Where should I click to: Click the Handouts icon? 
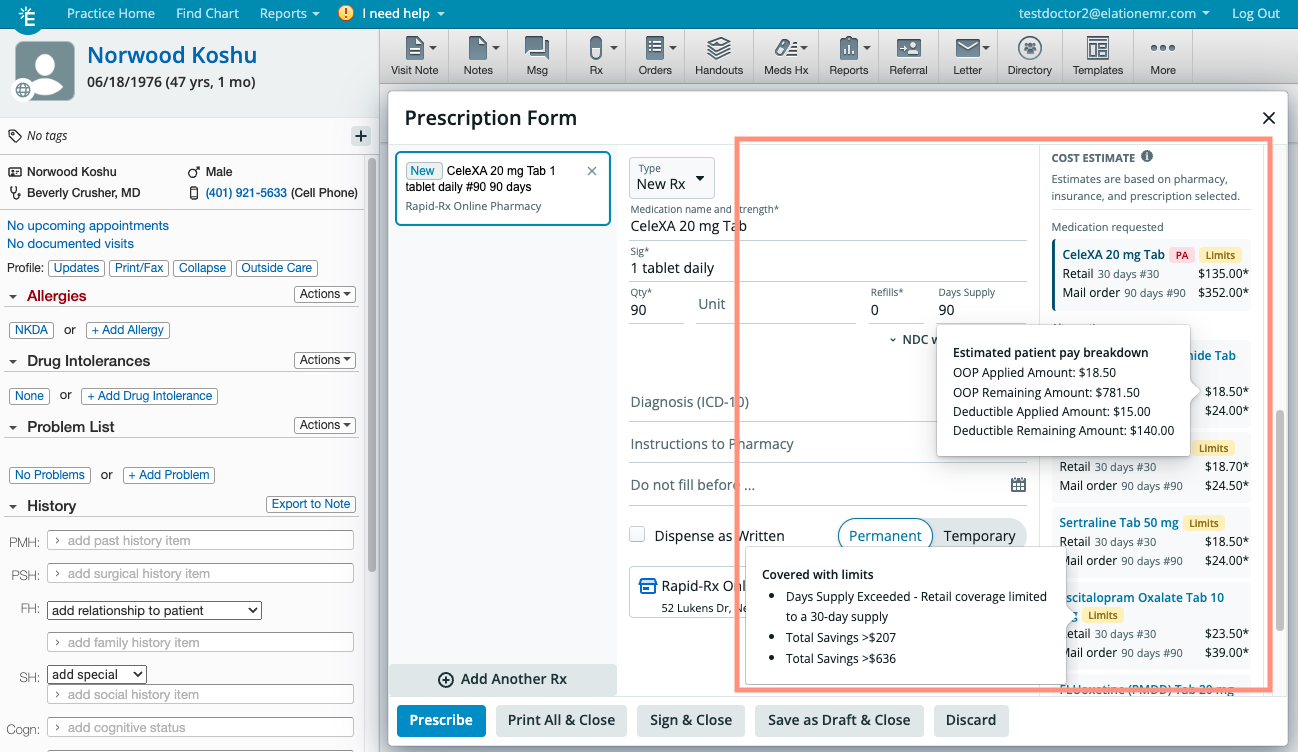pos(717,55)
